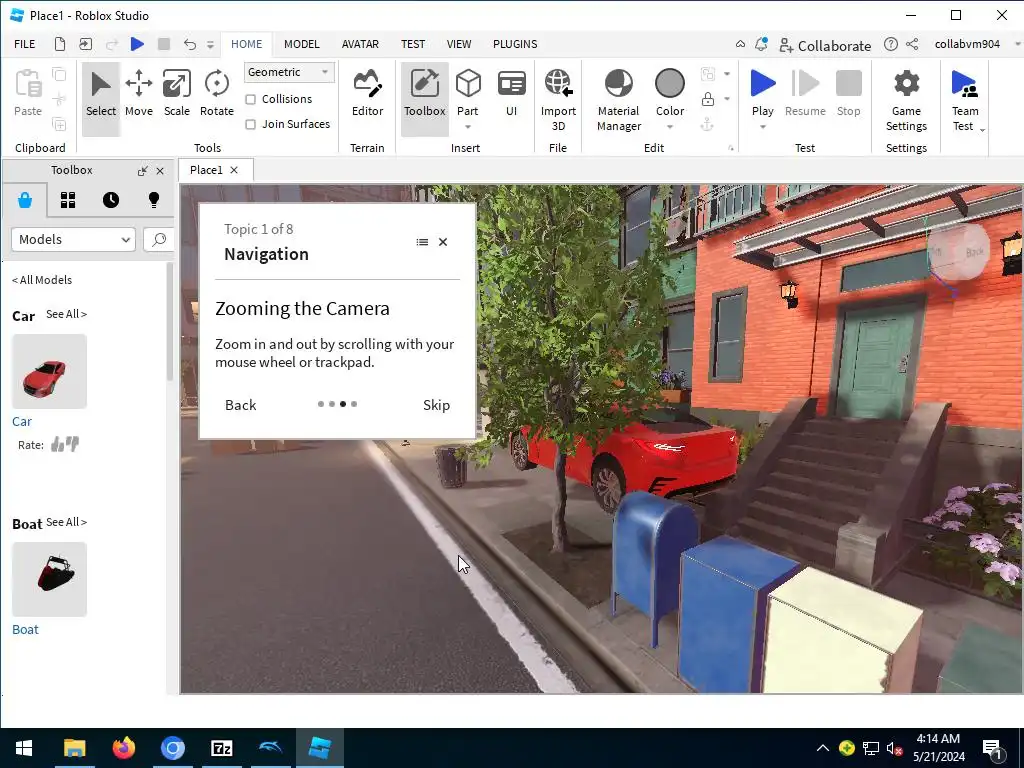Click See All for Boat
Screen dimensions: 1024x768
pos(66,522)
